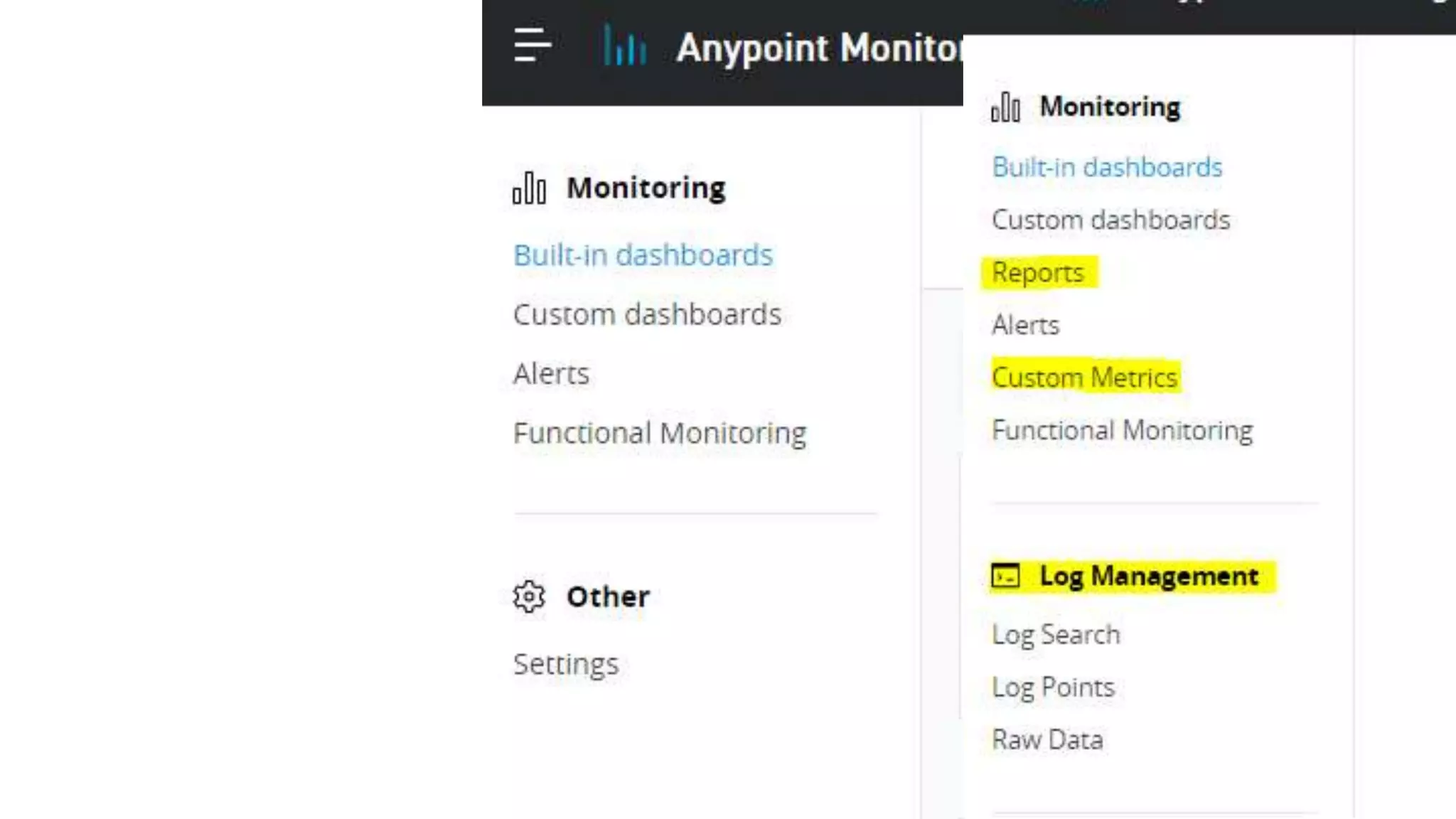The height and width of the screenshot is (819, 1456).
Task: Open Log Search
Action: point(1056,634)
